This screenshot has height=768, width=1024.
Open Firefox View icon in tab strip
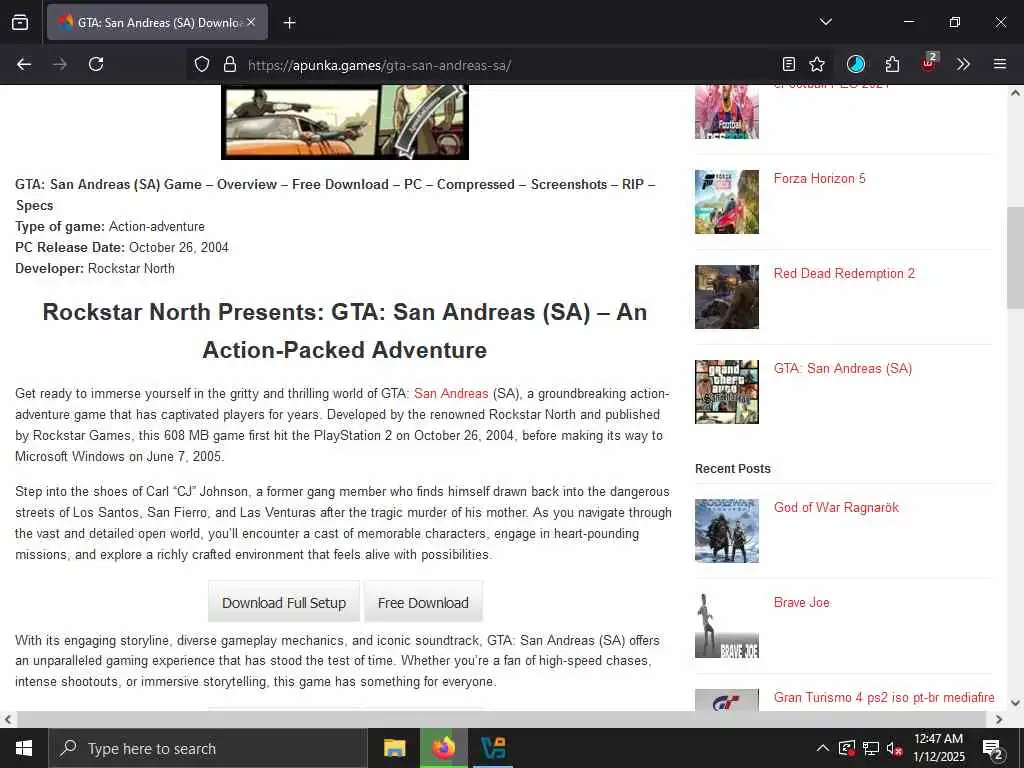(20, 23)
